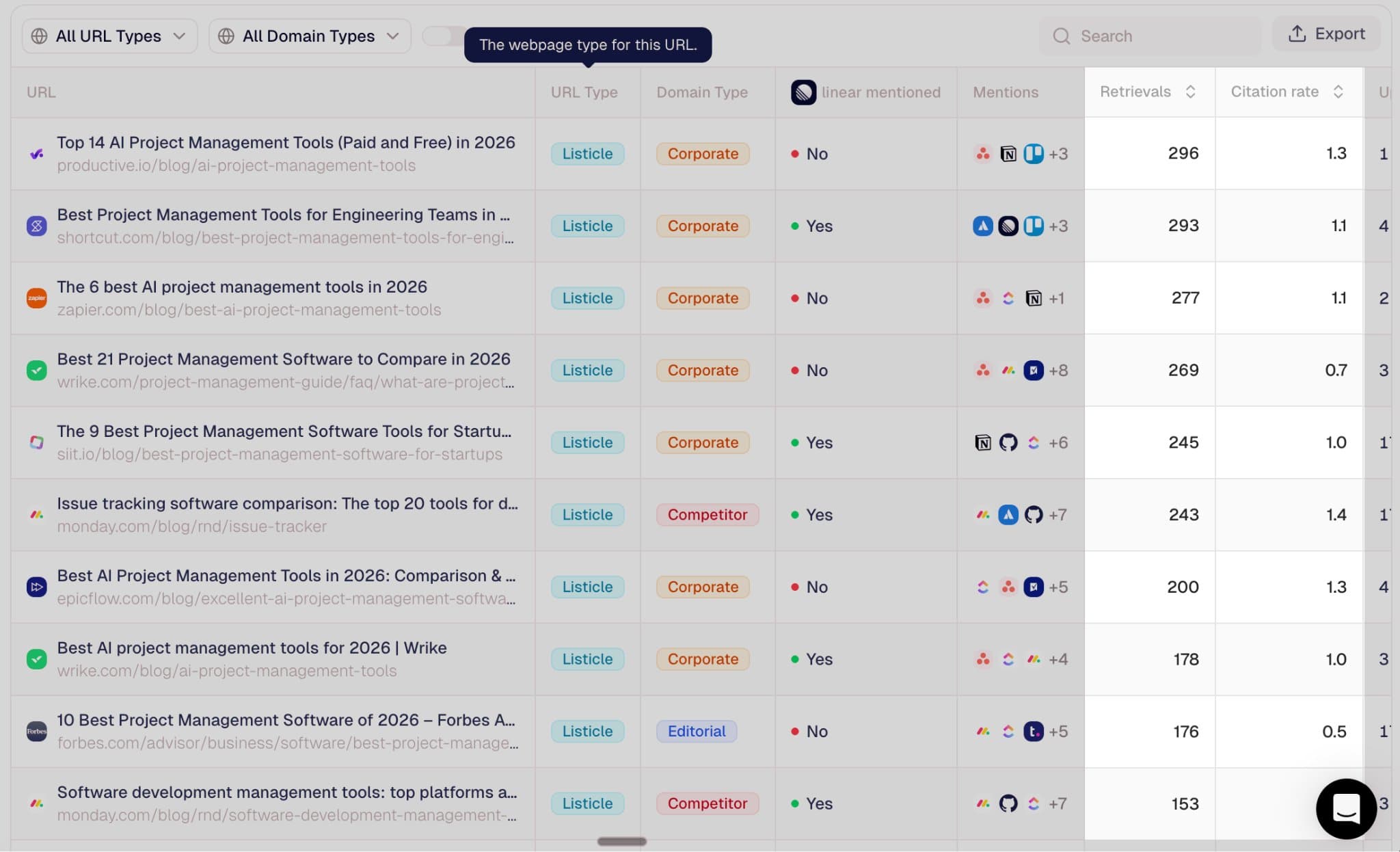1400x852 pixels.
Task: Click the Competitor tag in issue tracker row
Action: pyautogui.click(x=708, y=514)
